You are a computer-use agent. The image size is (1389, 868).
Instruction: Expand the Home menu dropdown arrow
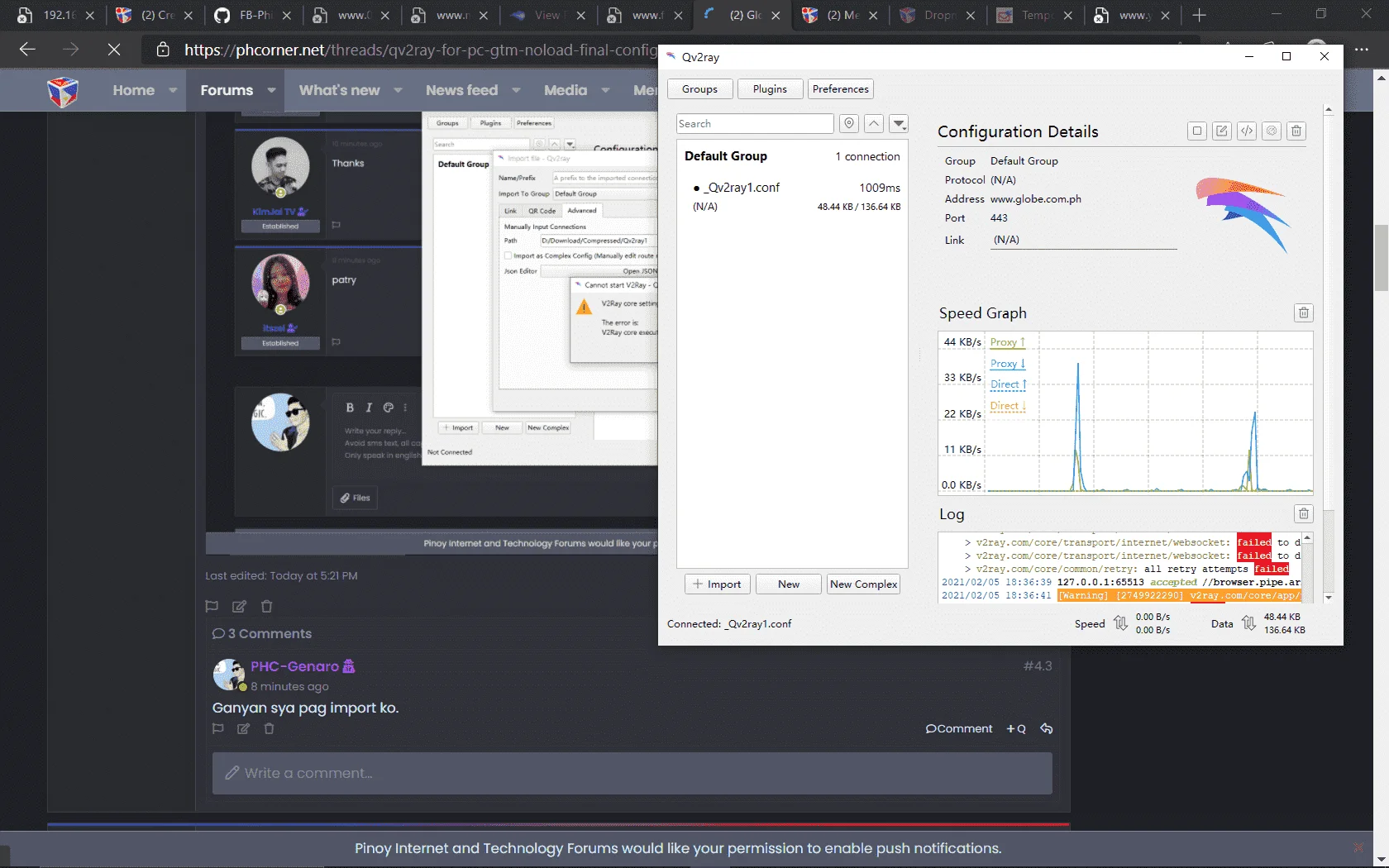(173, 90)
